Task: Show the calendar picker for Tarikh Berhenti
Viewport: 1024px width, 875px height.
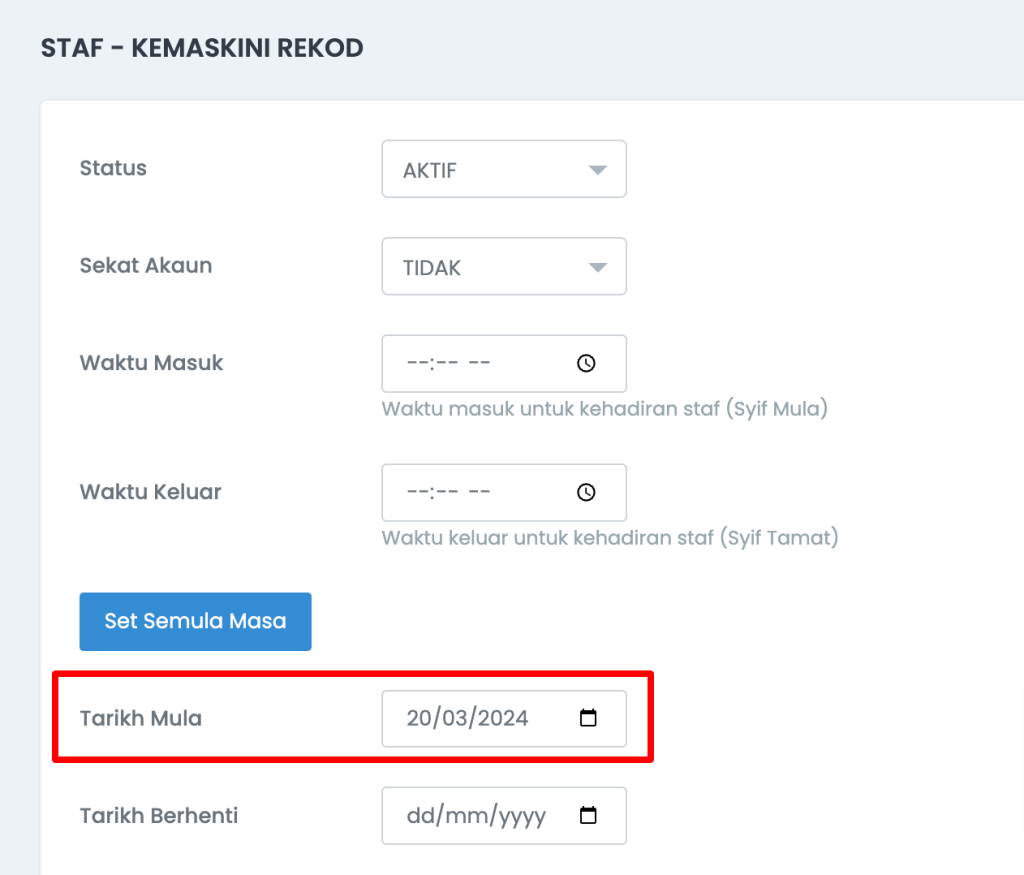Action: [x=588, y=816]
